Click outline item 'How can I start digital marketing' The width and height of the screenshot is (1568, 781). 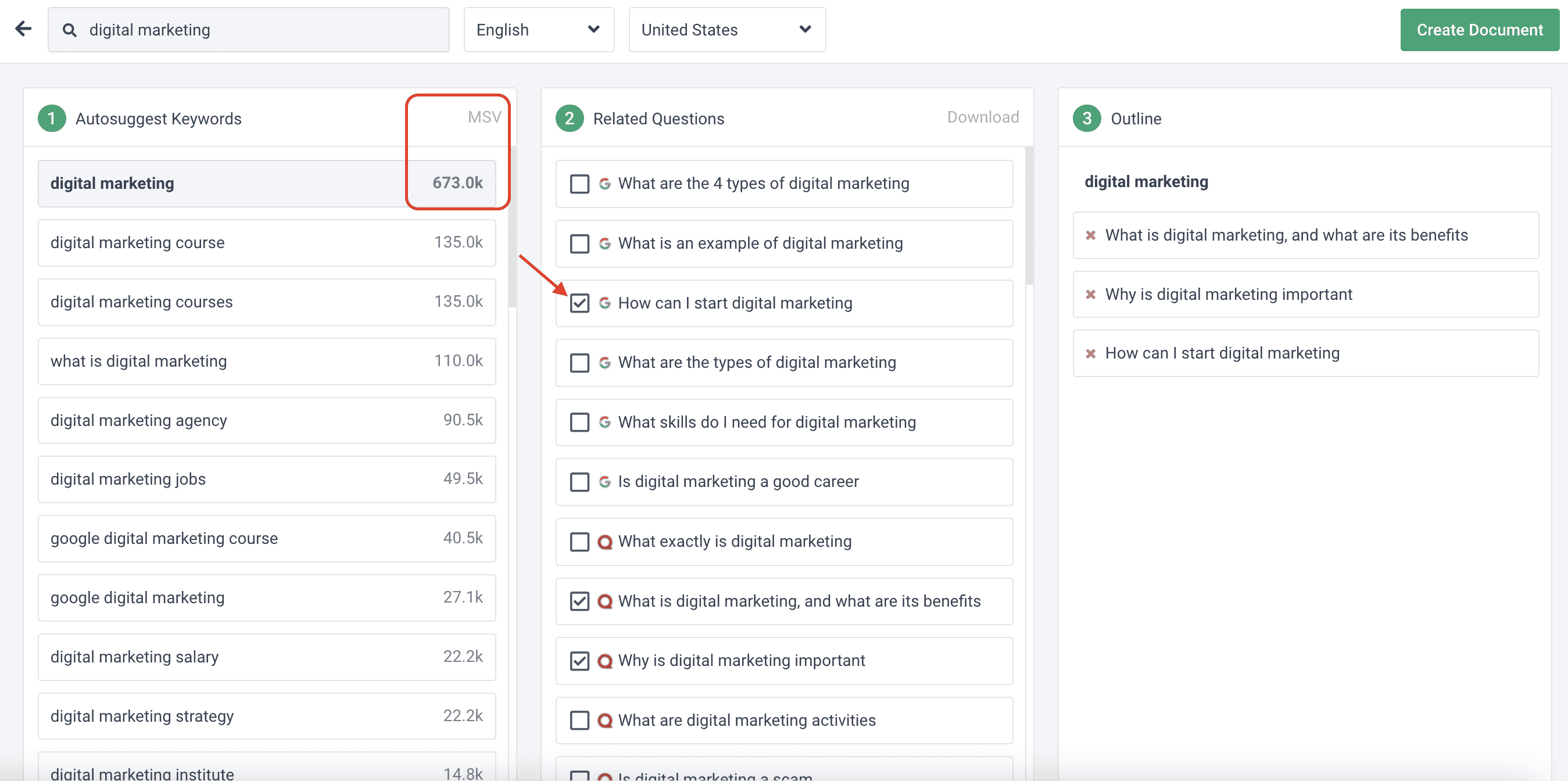pos(1306,354)
